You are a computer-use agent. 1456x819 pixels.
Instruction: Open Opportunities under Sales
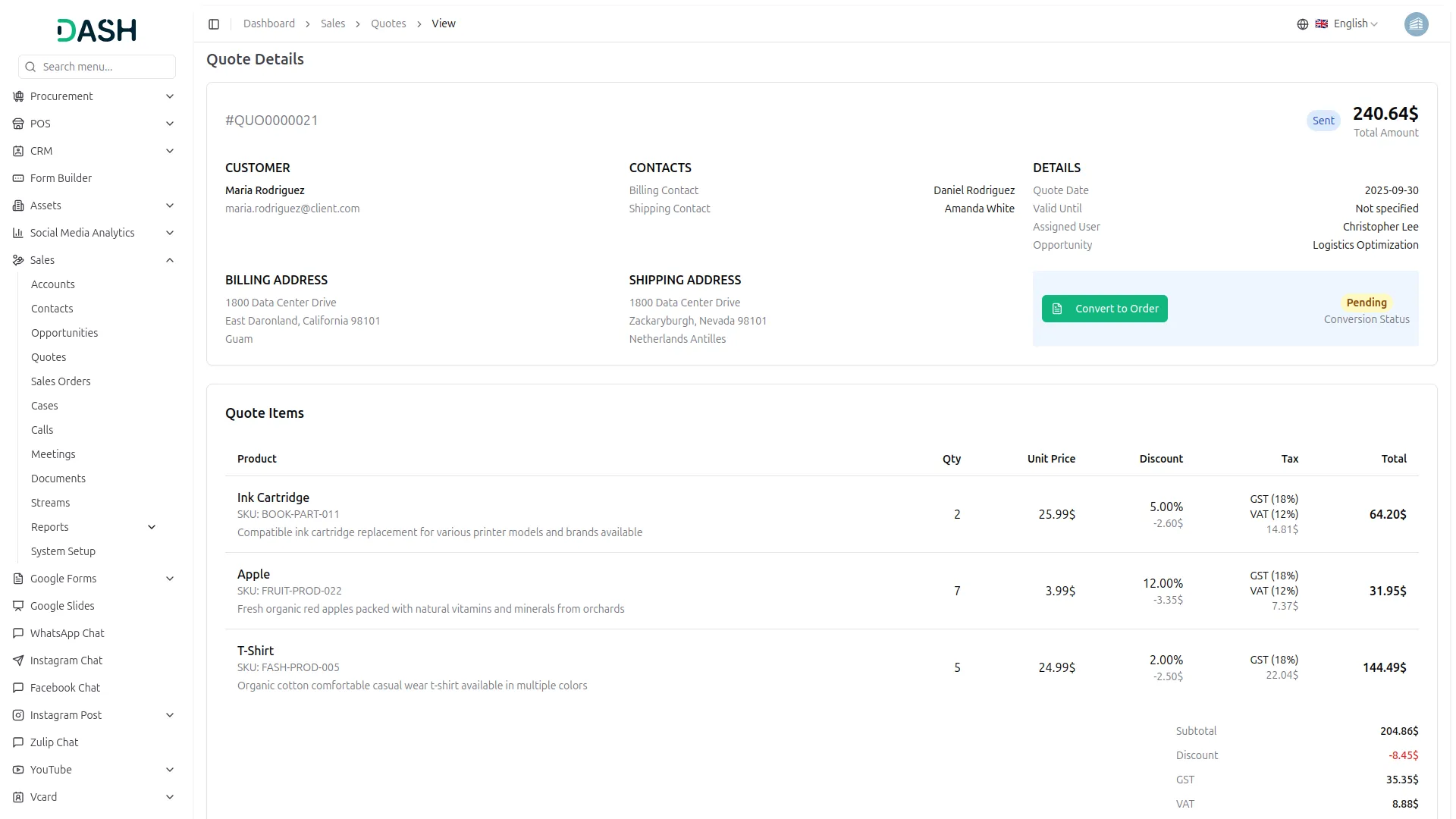click(x=64, y=333)
